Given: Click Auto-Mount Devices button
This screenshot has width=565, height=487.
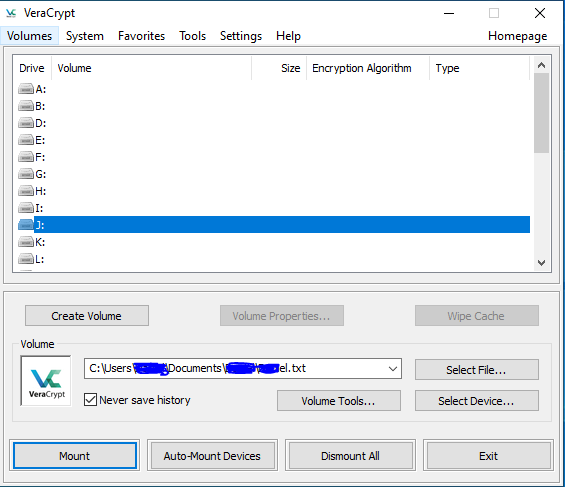Looking at the screenshot, I should click(212, 456).
